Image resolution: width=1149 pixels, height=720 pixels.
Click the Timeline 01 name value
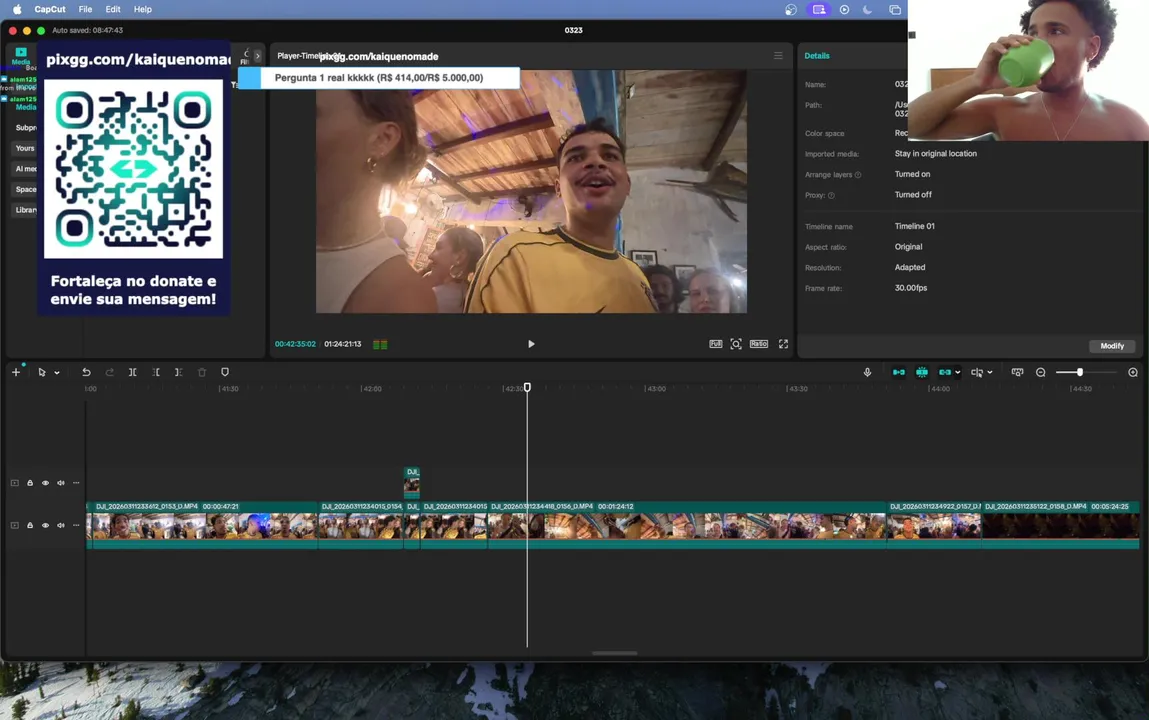[x=915, y=226]
